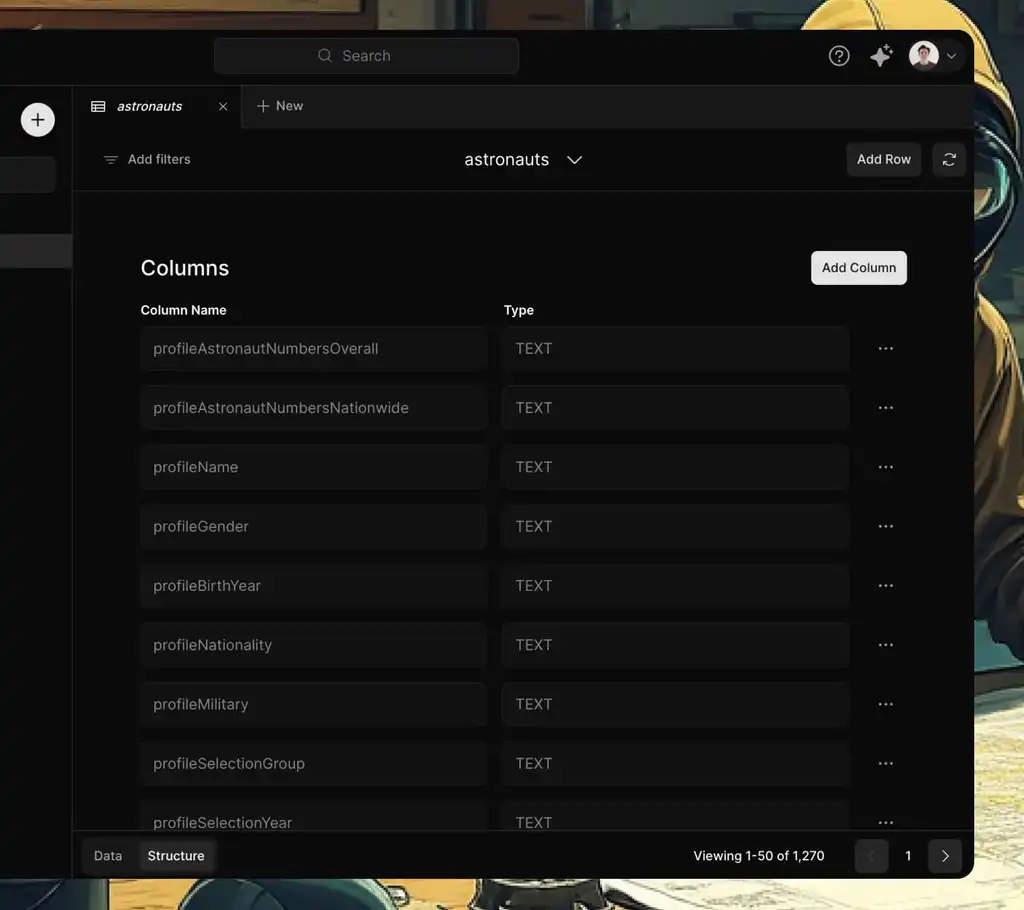Open a New tab

pyautogui.click(x=280, y=106)
